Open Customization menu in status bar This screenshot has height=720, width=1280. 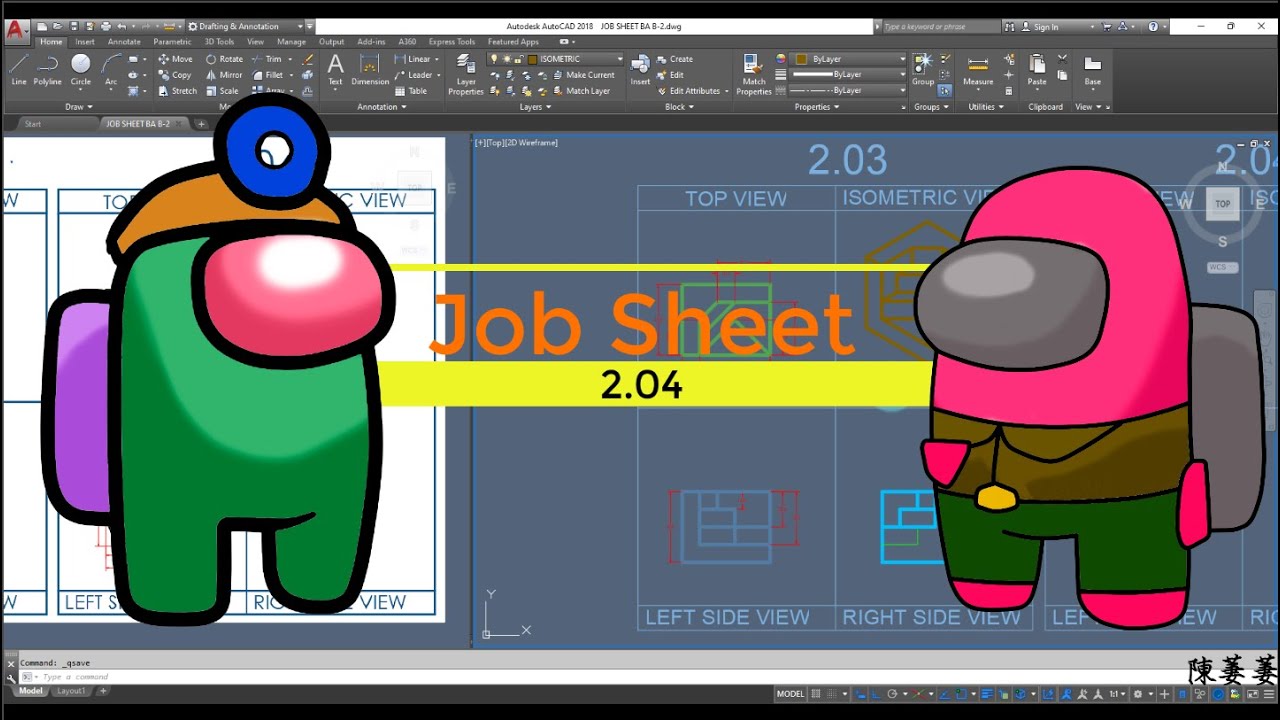click(x=1268, y=693)
